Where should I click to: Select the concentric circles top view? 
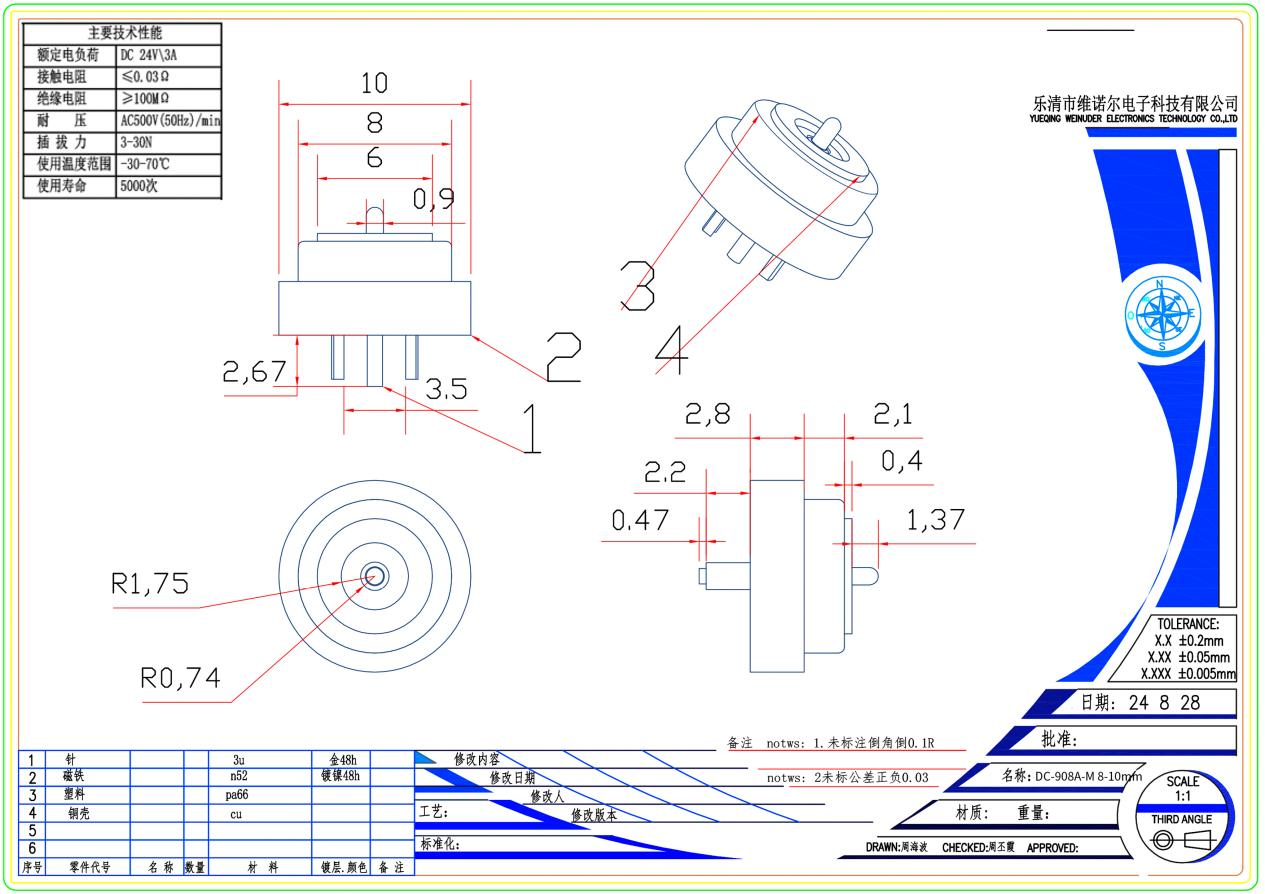pyautogui.click(x=374, y=575)
